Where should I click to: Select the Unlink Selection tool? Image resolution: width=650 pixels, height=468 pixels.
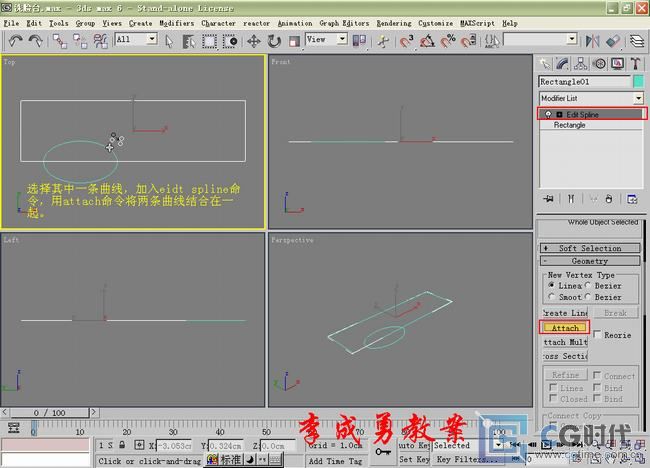click(80, 41)
